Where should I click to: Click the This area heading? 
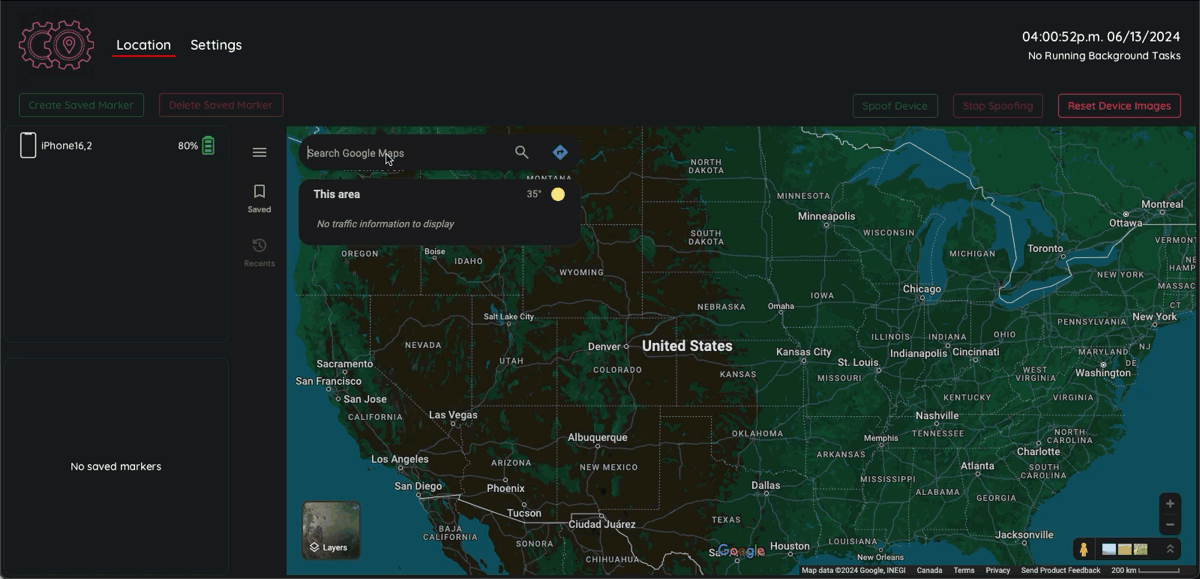(336, 194)
